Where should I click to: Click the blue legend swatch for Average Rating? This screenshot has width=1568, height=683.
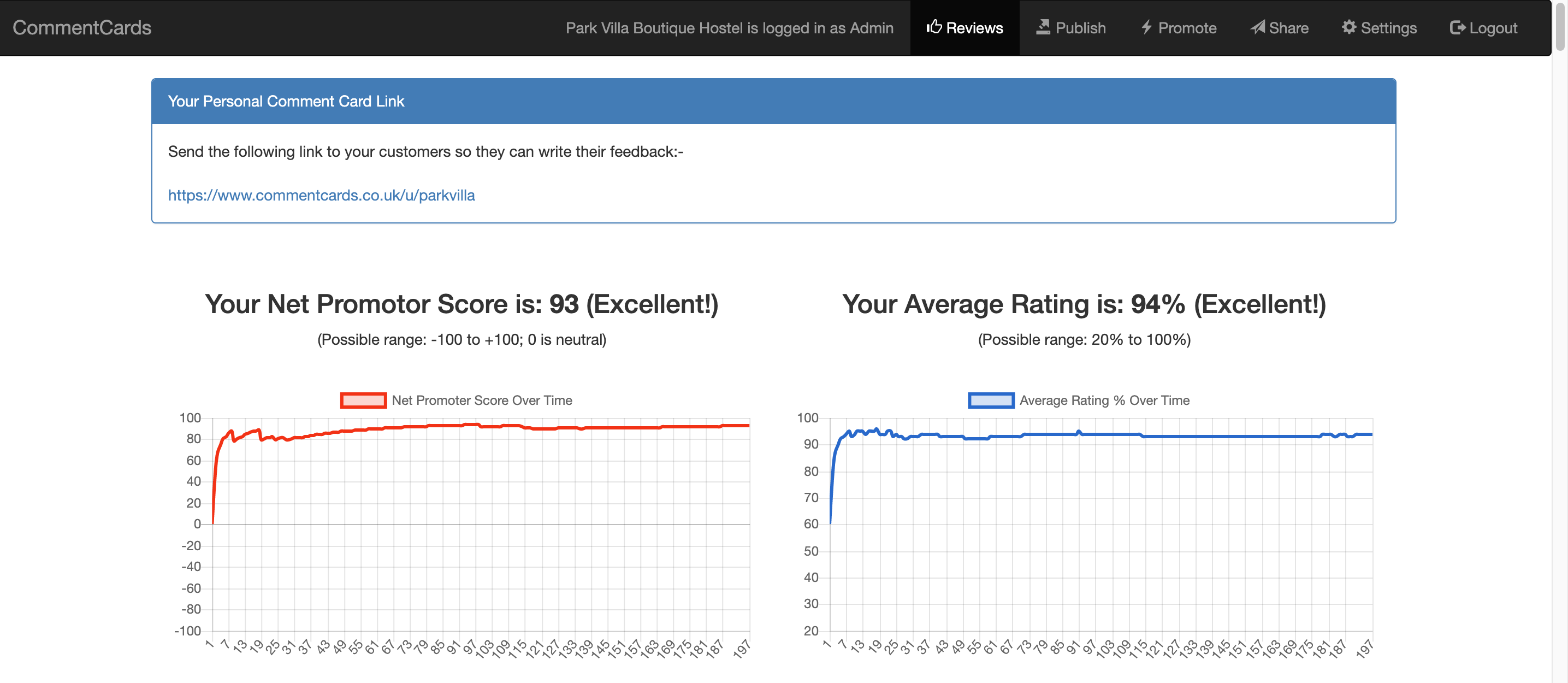(x=991, y=400)
